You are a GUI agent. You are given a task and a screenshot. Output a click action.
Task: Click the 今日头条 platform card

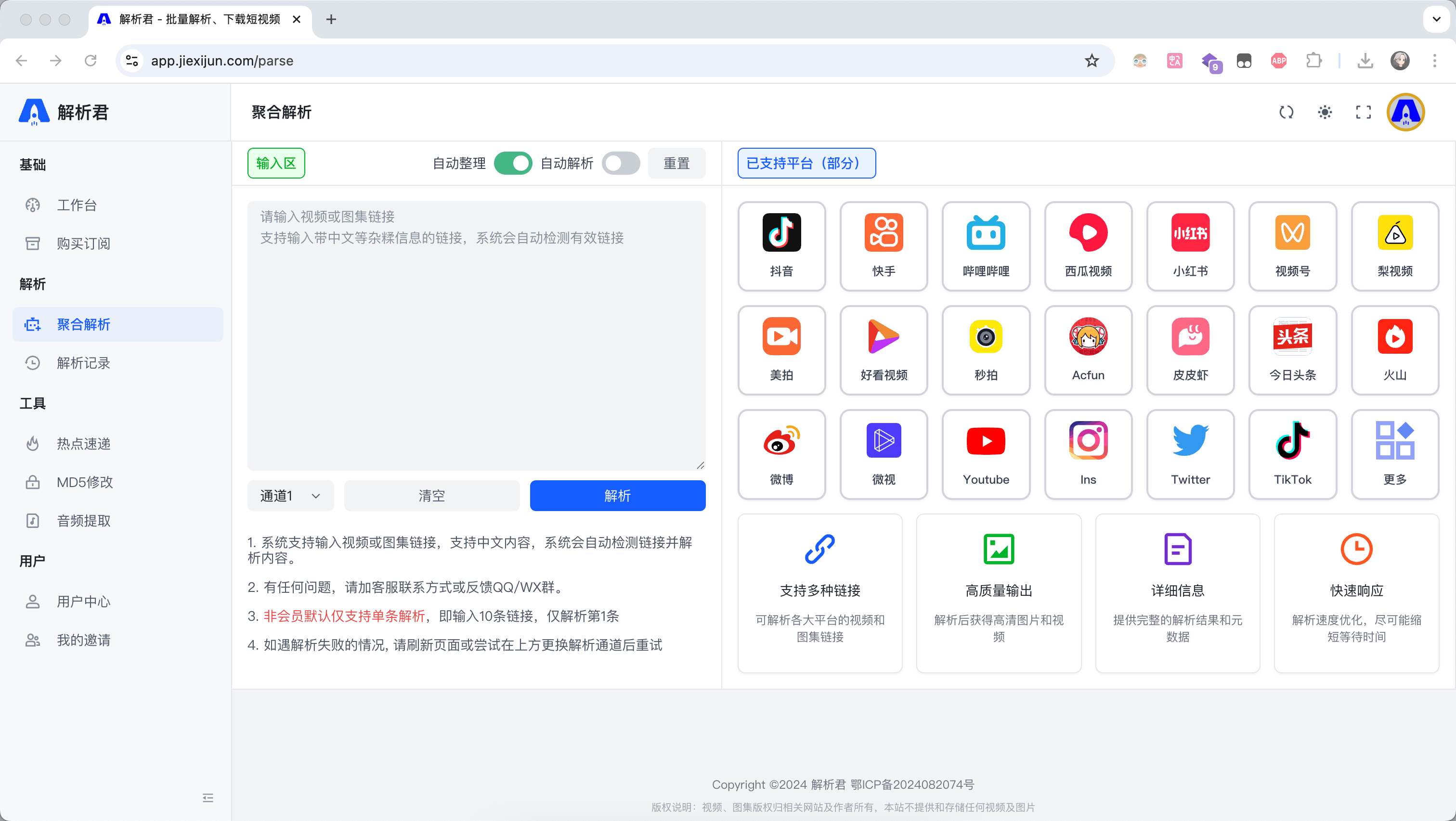(x=1293, y=350)
